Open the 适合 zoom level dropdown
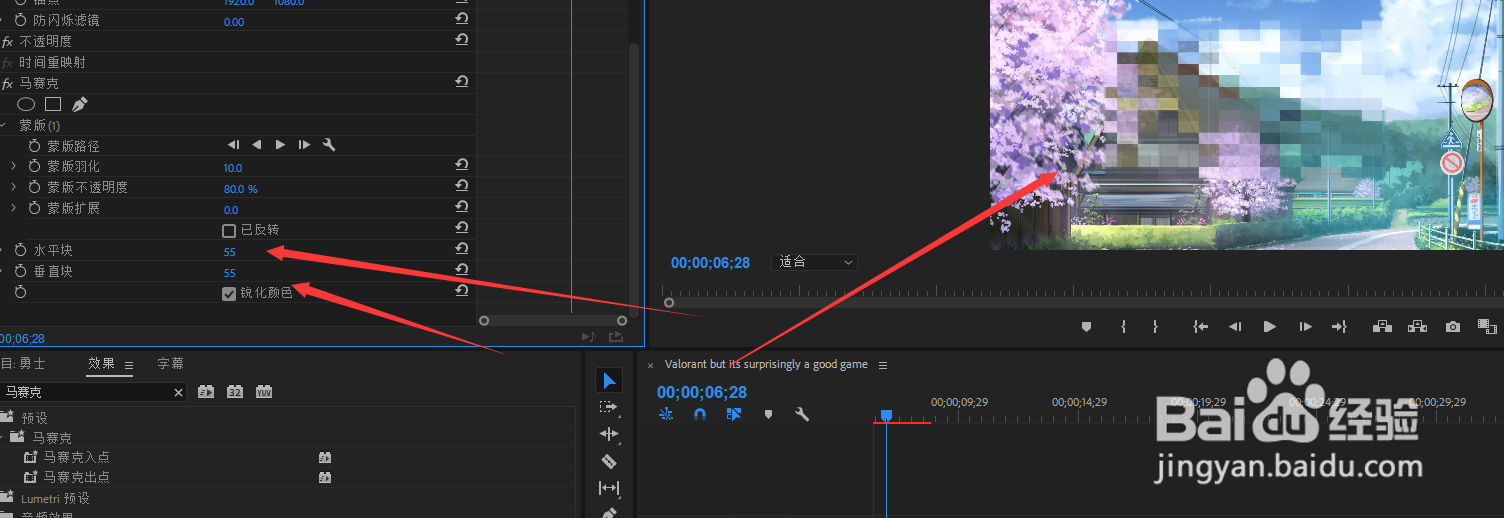Viewport: 1504px width, 518px height. [x=816, y=262]
